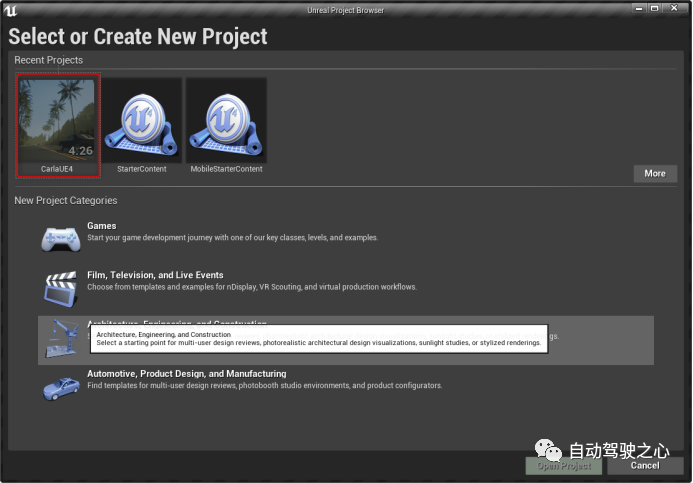Click the Automotive description starting 'Find templates'
The width and height of the screenshot is (693, 483).
tap(264, 386)
